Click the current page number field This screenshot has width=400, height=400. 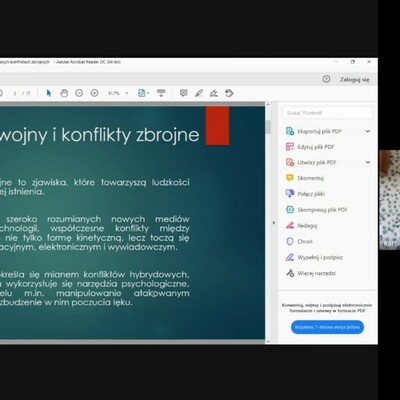[x=15, y=93]
